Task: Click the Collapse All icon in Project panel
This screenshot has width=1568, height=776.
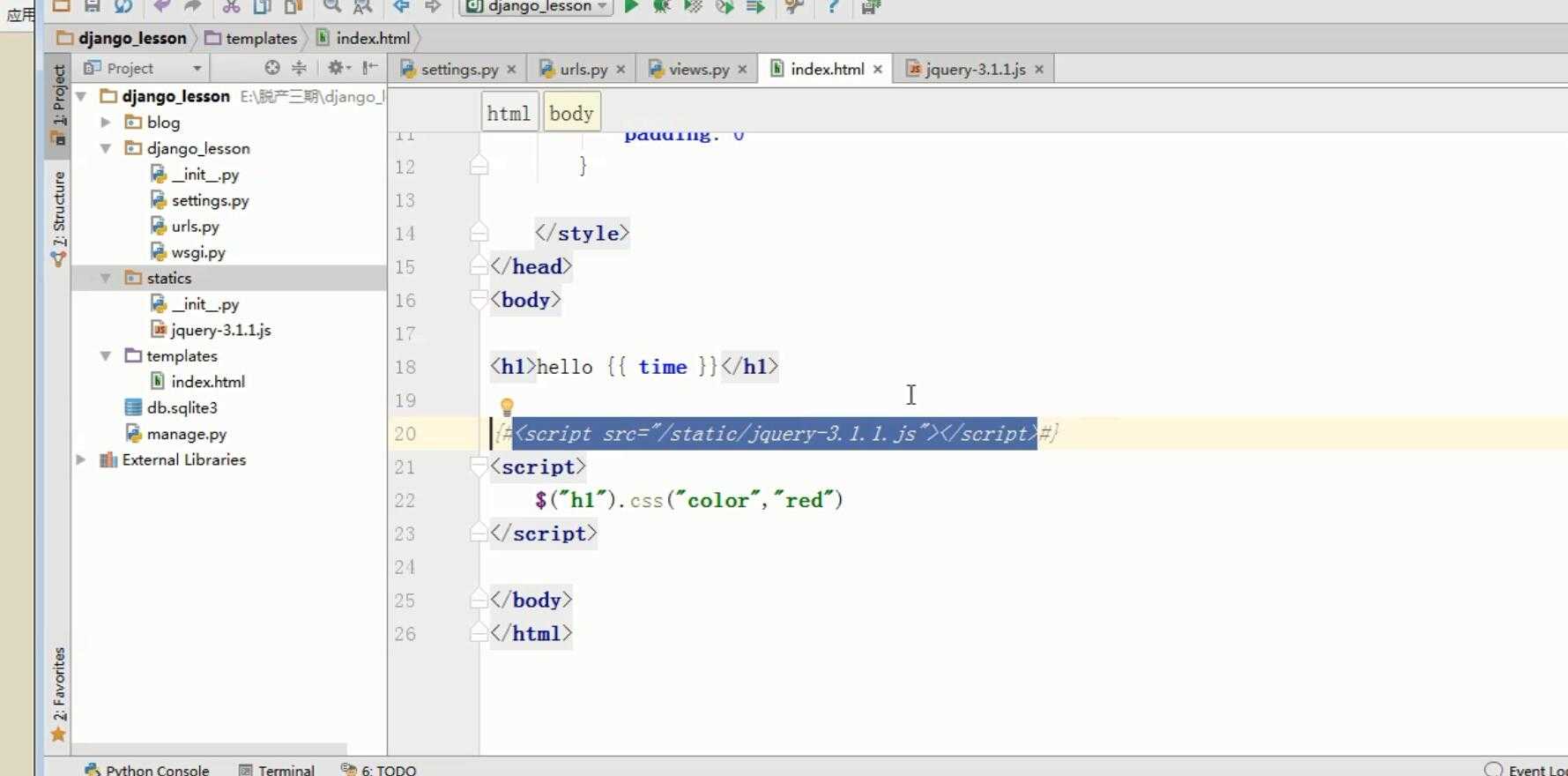Action: pyautogui.click(x=300, y=68)
